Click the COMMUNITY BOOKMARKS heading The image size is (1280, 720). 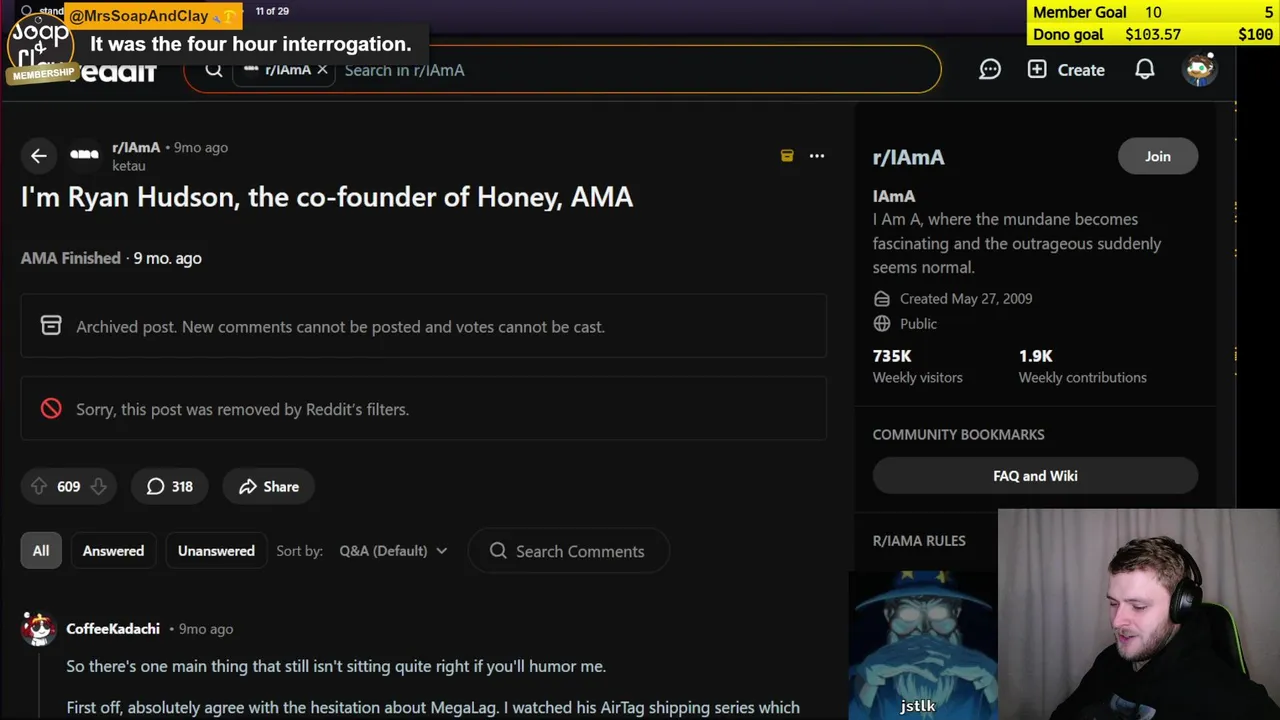(x=958, y=435)
